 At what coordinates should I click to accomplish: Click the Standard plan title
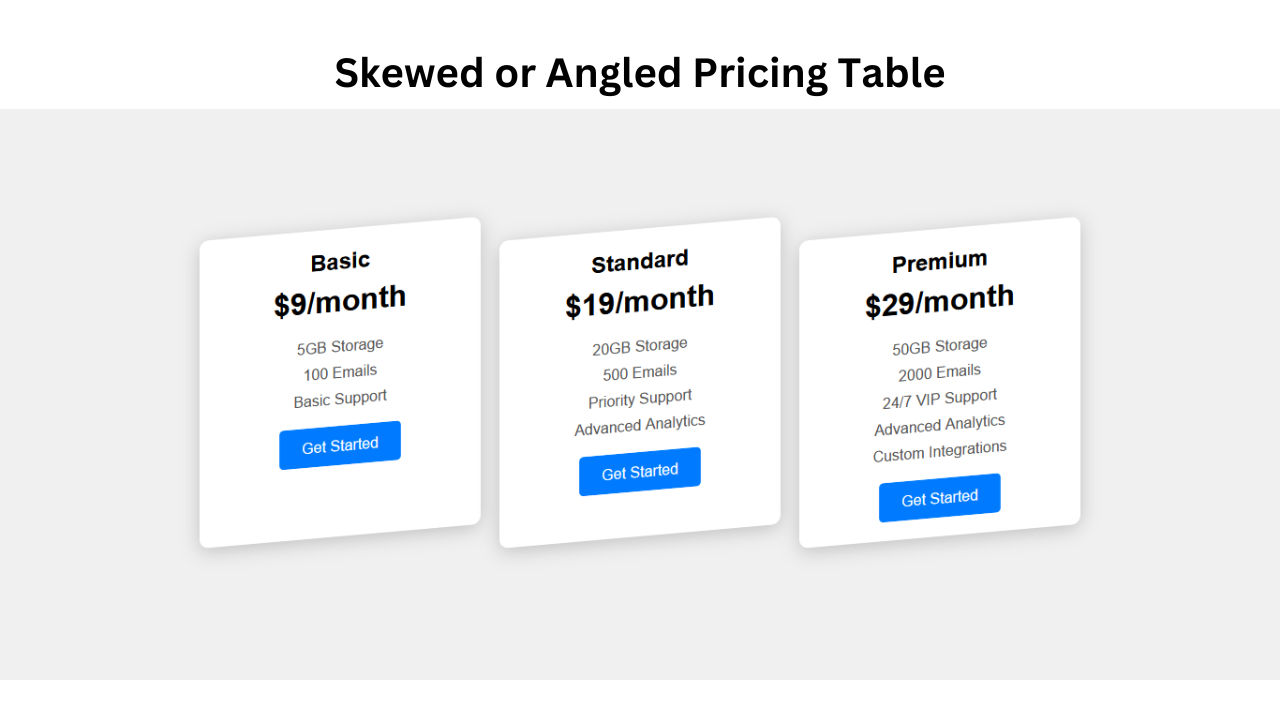pyautogui.click(x=639, y=260)
